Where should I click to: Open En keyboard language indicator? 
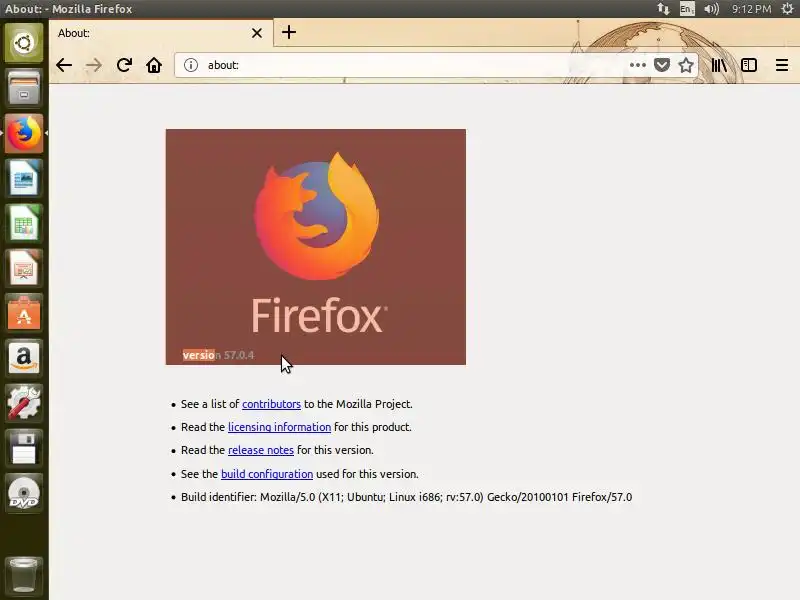pyautogui.click(x=687, y=9)
